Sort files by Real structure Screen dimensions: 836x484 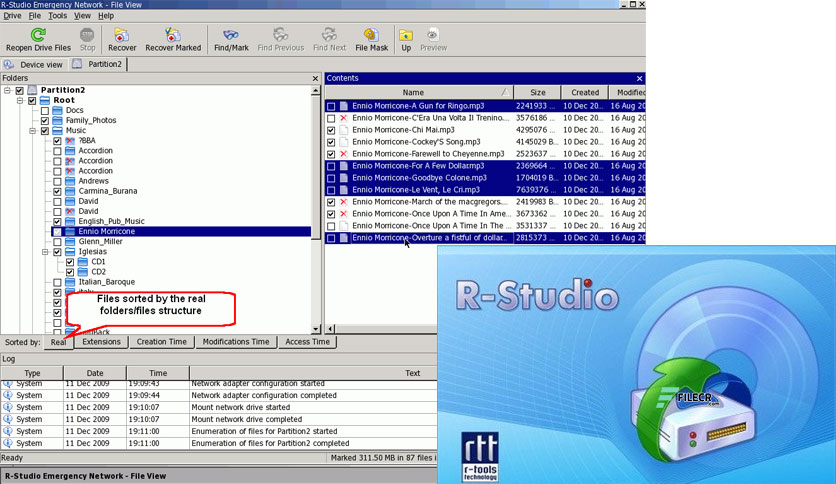[58, 342]
